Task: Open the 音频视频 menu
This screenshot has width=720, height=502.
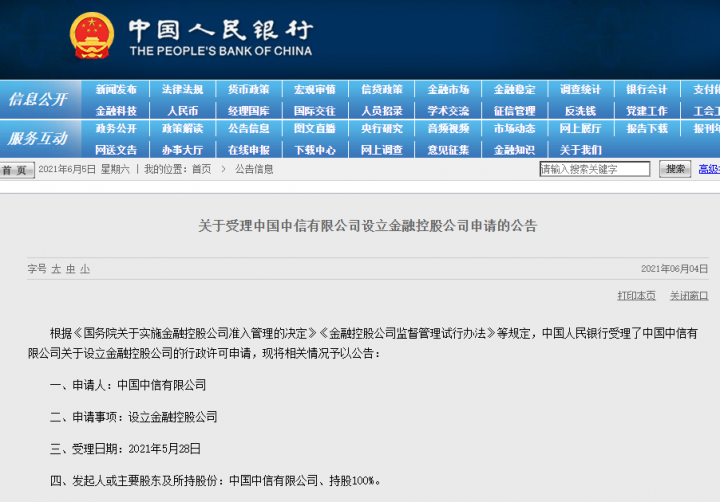Action: coord(448,129)
